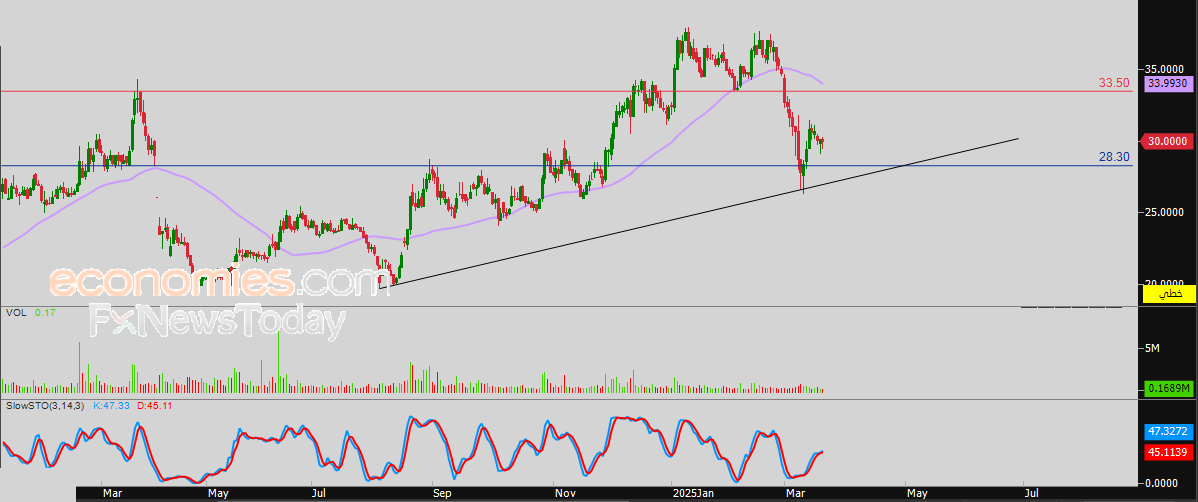The width and height of the screenshot is (1198, 502).
Task: Select the 0.1689M volume tag
Action: (x=1169, y=389)
